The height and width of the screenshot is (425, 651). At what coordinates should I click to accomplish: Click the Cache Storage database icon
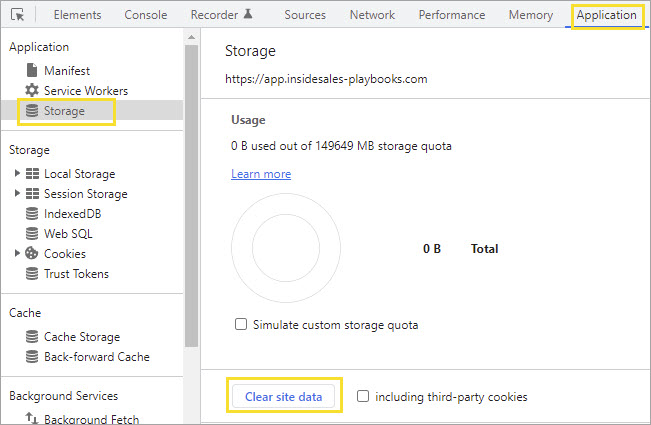(32, 337)
